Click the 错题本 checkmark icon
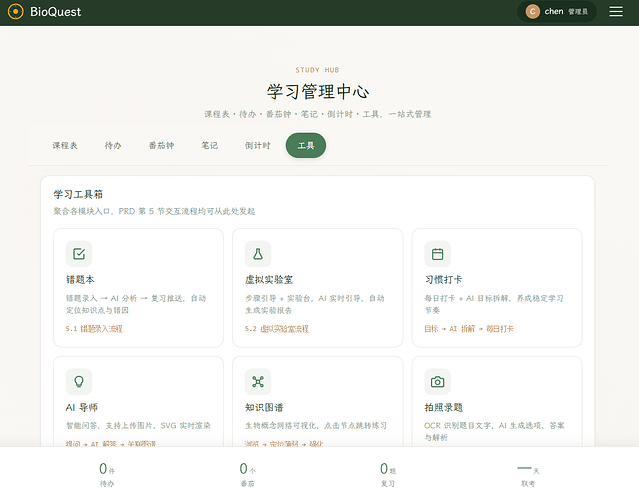 pyautogui.click(x=79, y=254)
